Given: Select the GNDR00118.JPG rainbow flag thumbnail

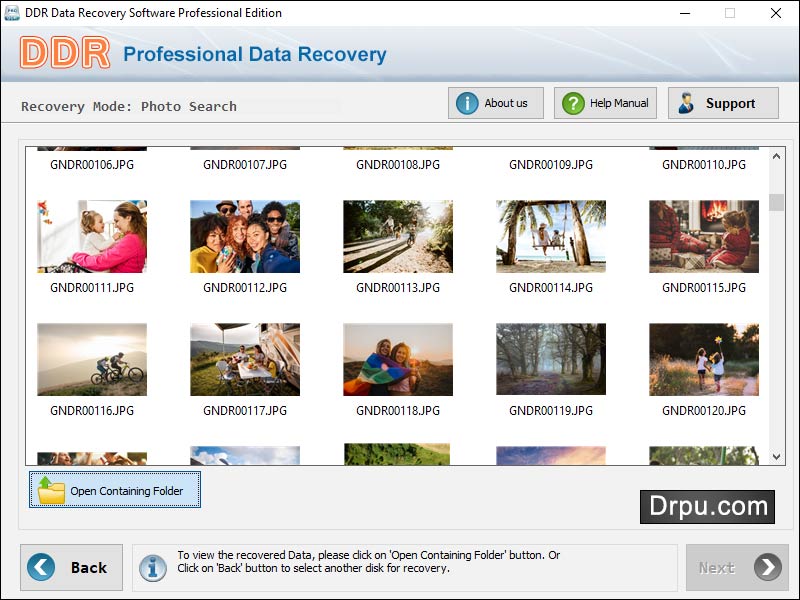Looking at the screenshot, I should pos(398,359).
